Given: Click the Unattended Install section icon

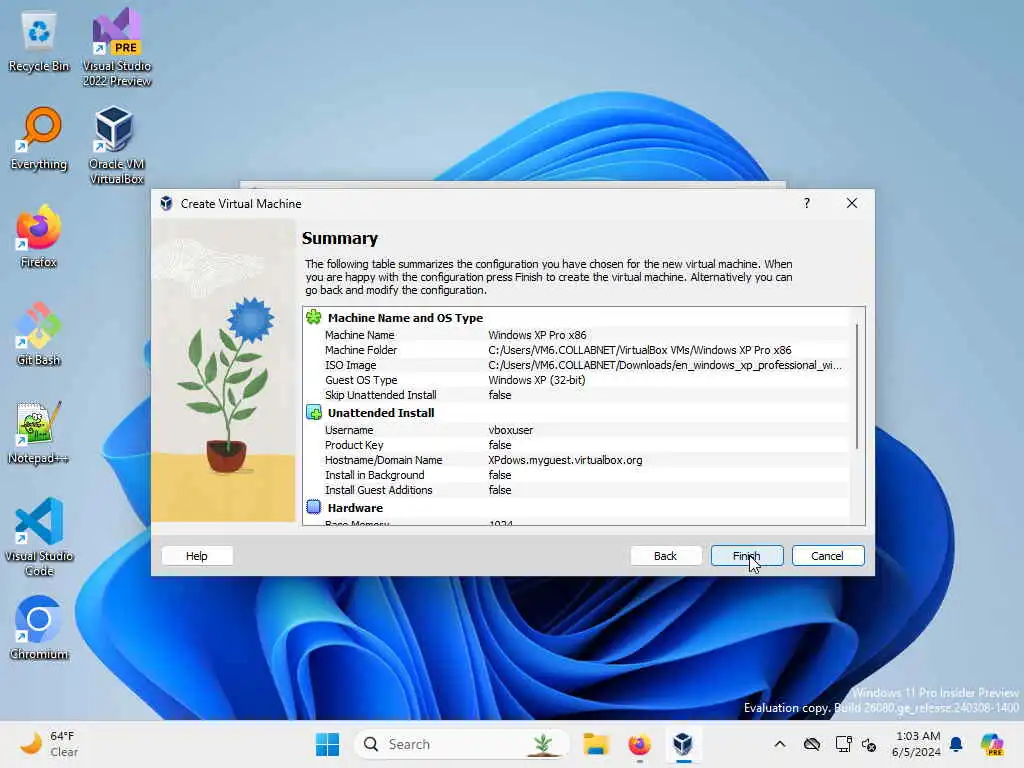Looking at the screenshot, I should tap(314, 413).
